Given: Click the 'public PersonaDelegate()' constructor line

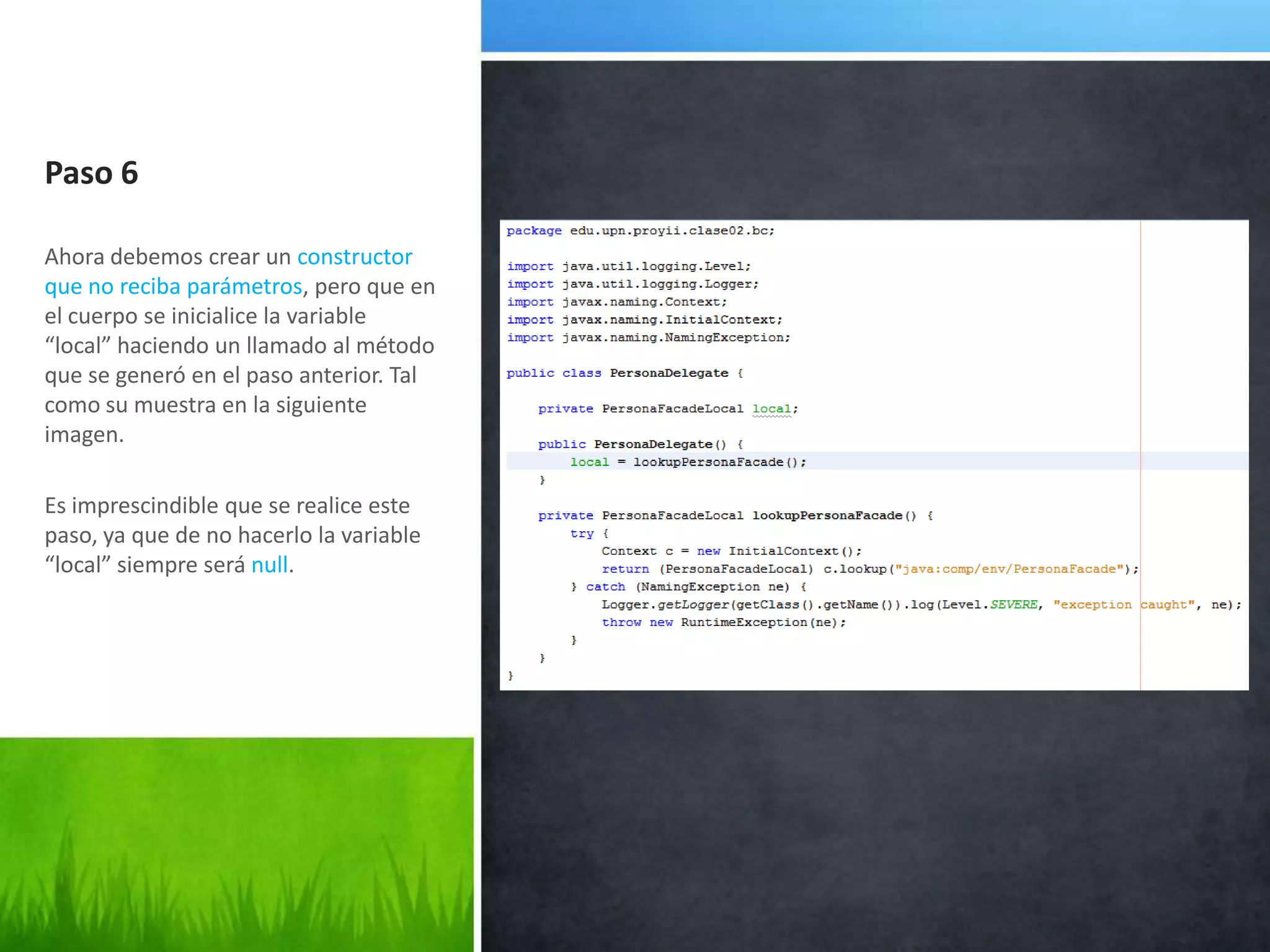Looking at the screenshot, I should pos(640,444).
